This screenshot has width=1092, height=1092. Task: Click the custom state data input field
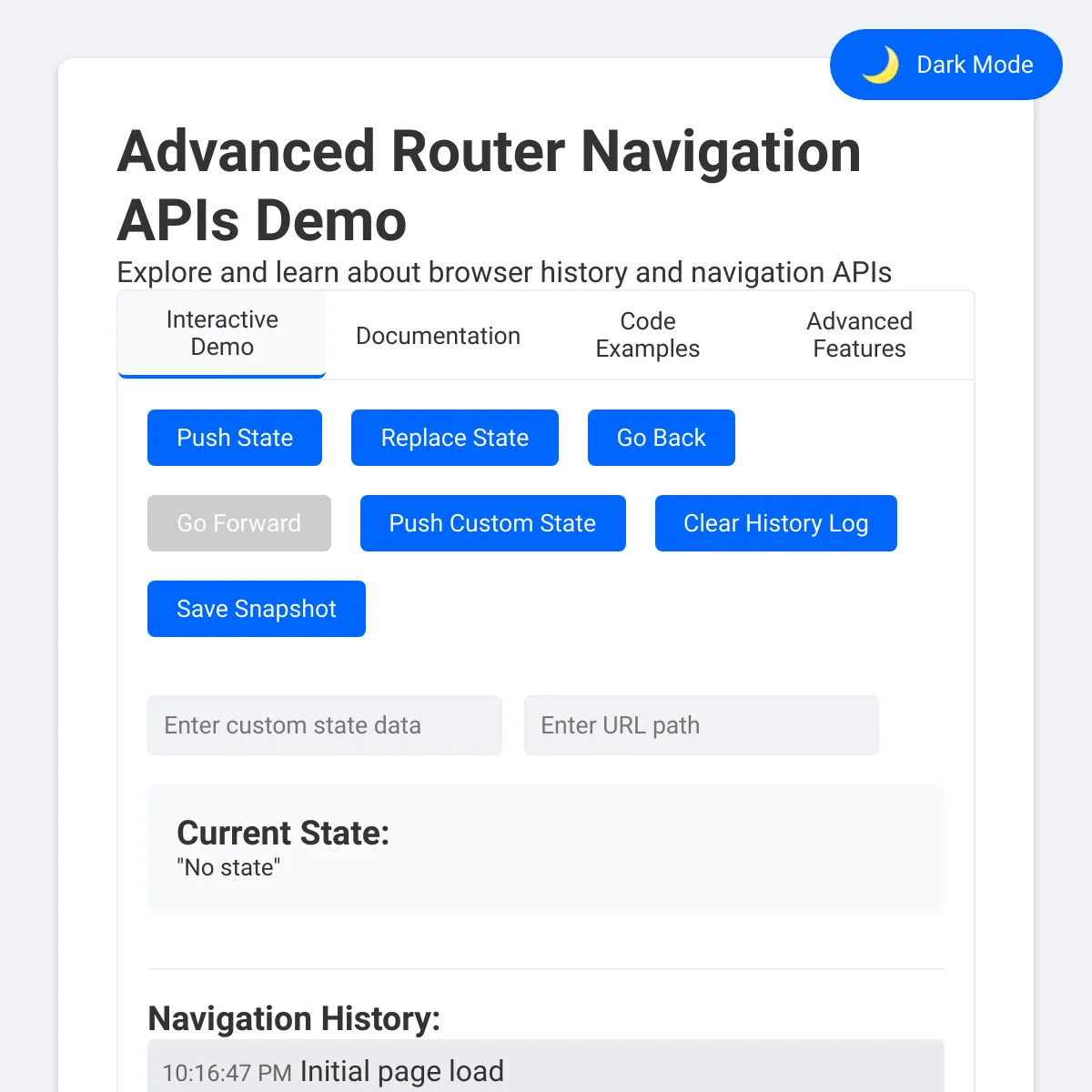coord(324,725)
